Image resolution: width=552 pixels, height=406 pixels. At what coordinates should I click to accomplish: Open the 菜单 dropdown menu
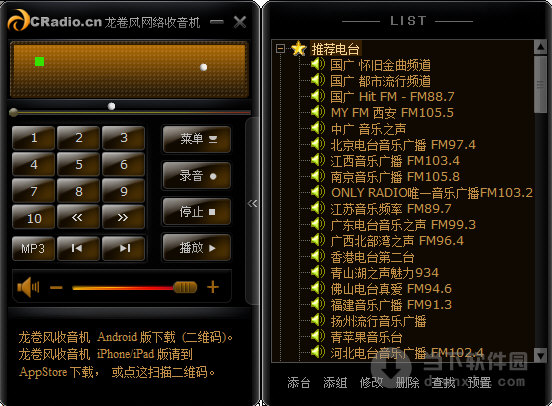coord(196,139)
